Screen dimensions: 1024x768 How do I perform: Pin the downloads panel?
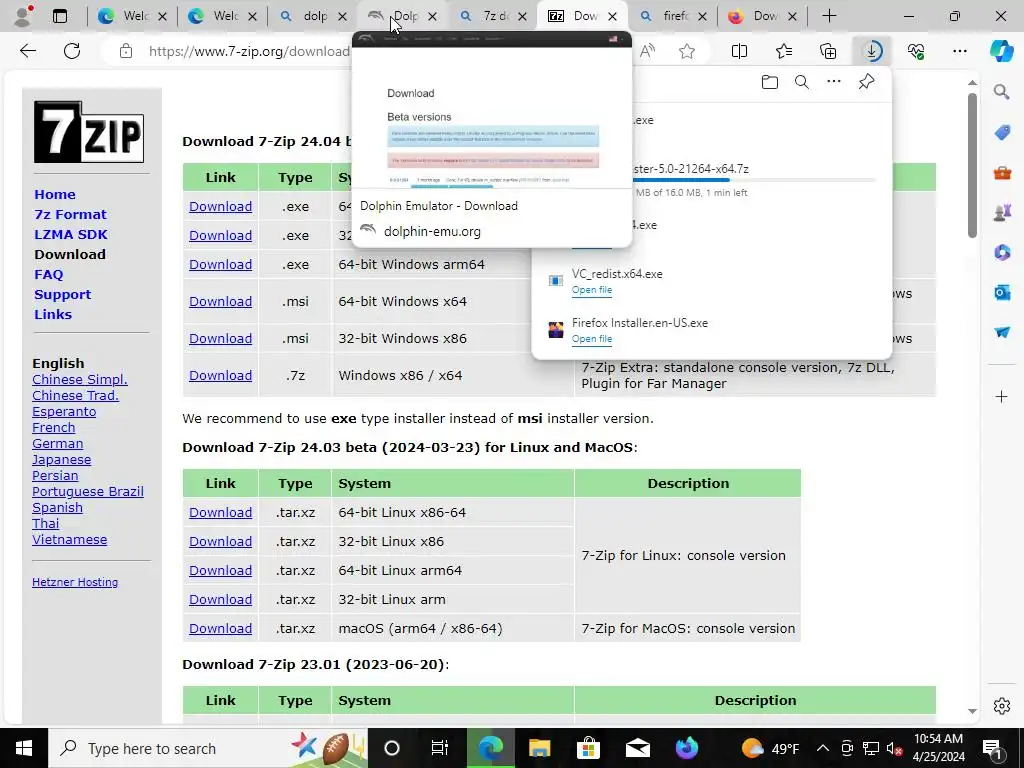tap(866, 82)
